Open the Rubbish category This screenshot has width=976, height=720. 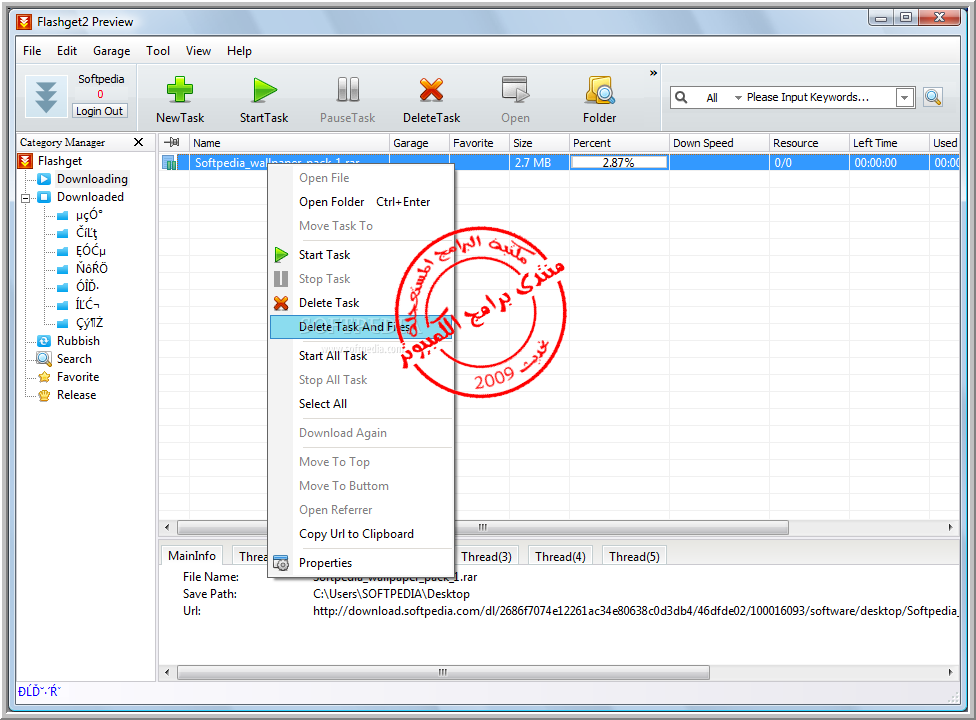78,341
